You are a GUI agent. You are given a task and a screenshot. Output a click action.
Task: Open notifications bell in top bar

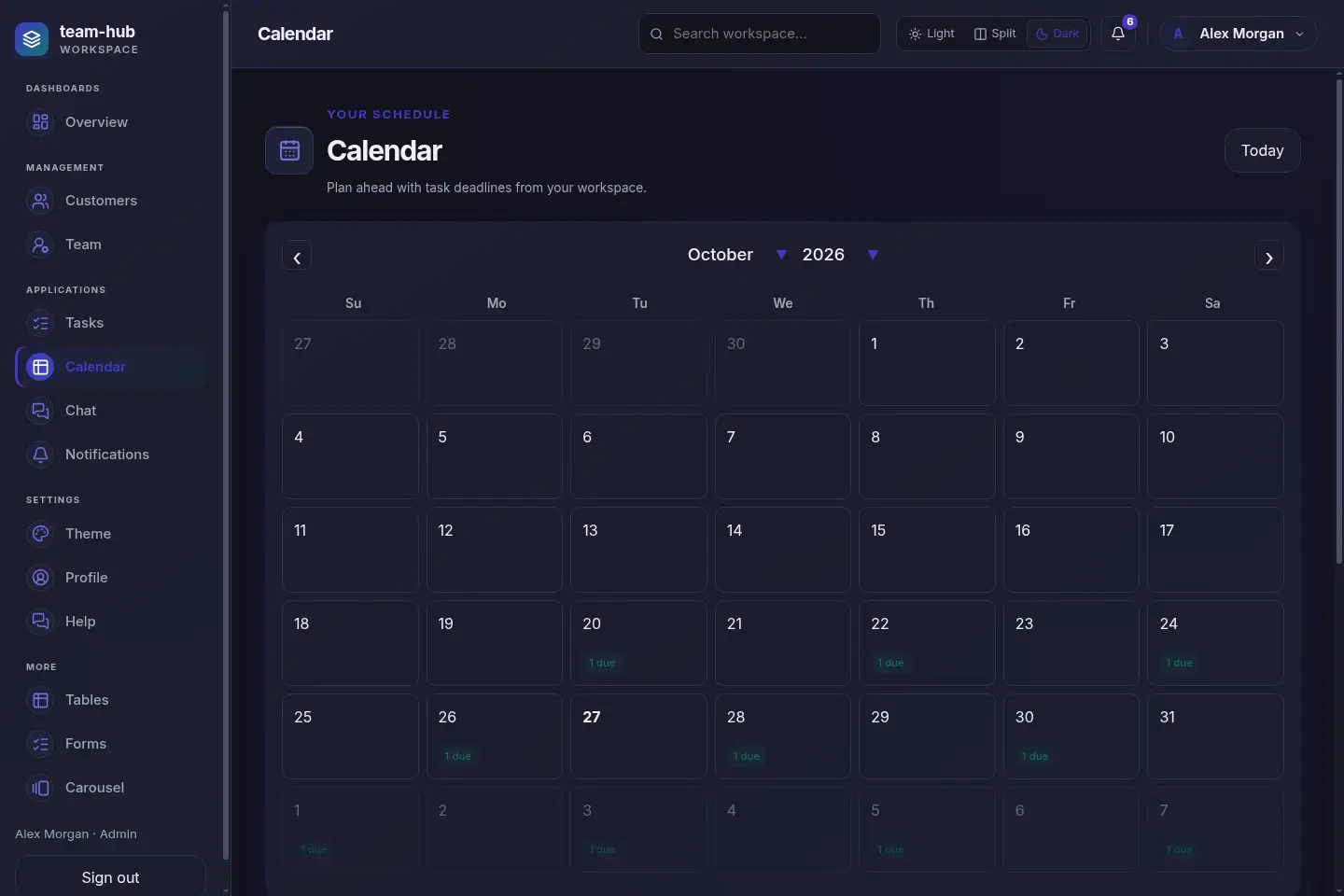[x=1118, y=34]
